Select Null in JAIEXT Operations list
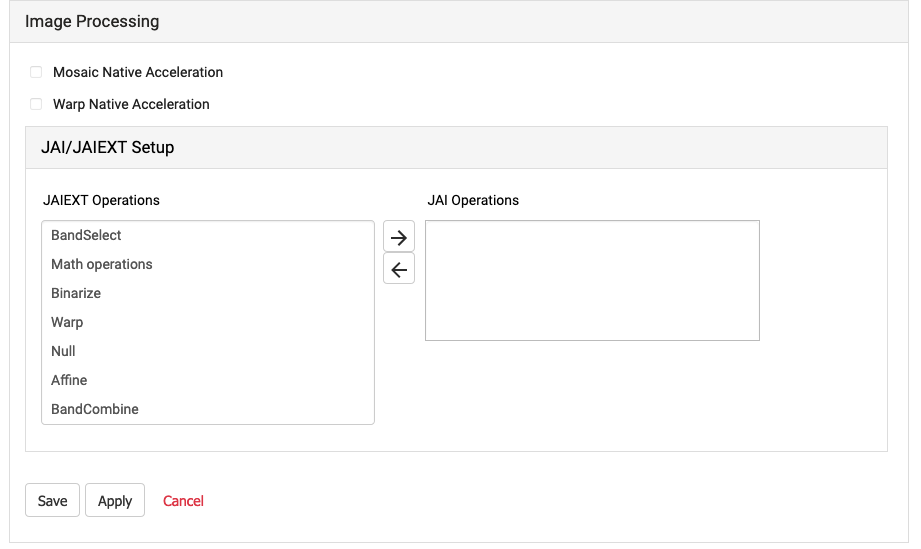921x549 pixels. point(208,351)
